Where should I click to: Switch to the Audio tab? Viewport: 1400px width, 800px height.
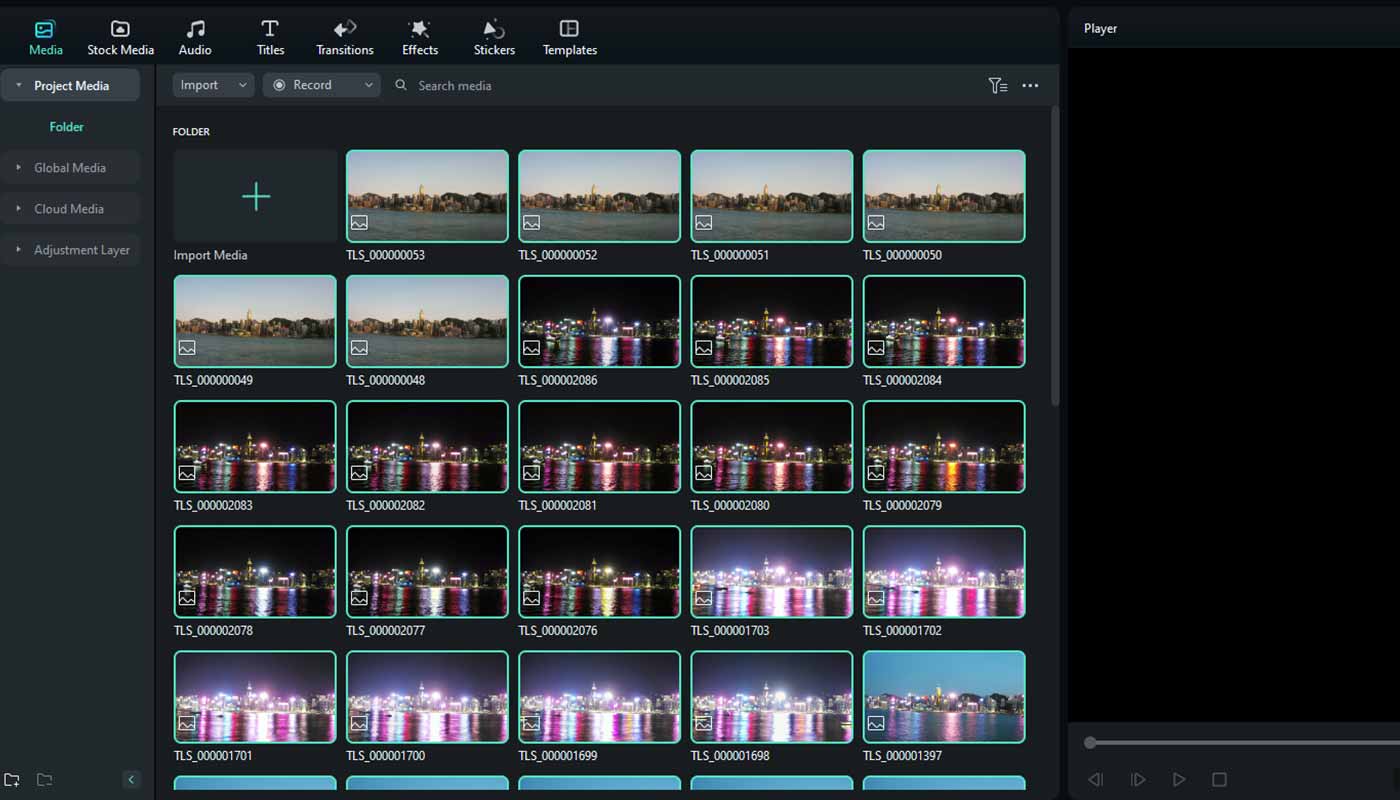click(x=195, y=38)
